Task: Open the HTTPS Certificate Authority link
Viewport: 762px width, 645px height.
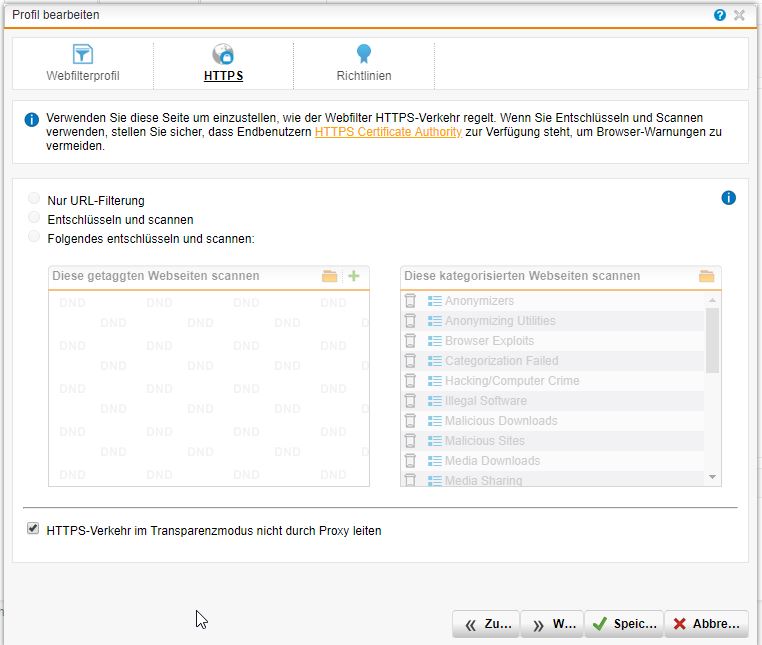Action: click(388, 132)
